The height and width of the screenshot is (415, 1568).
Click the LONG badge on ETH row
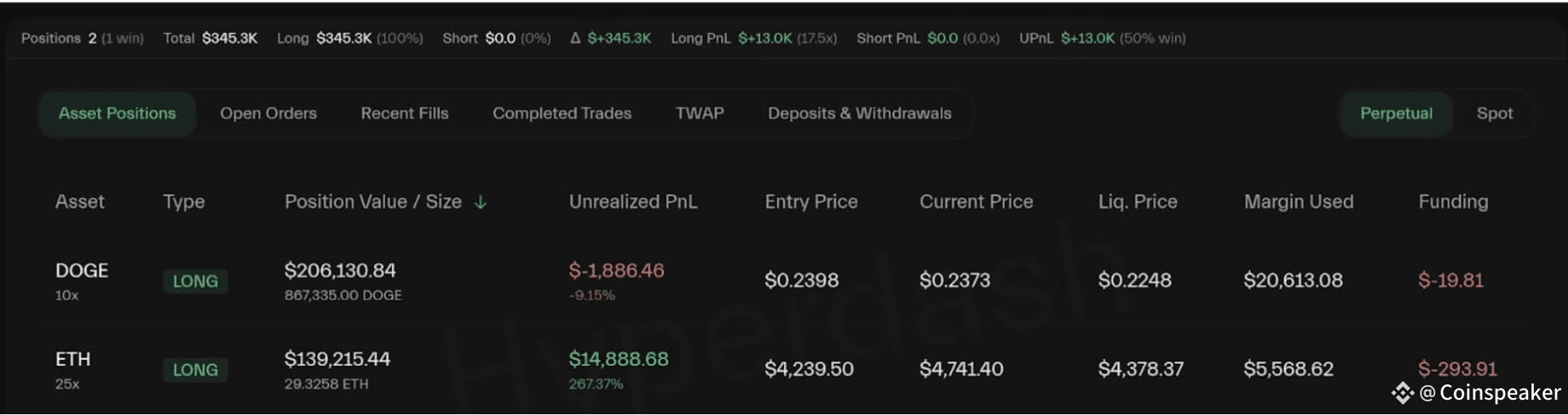click(196, 370)
